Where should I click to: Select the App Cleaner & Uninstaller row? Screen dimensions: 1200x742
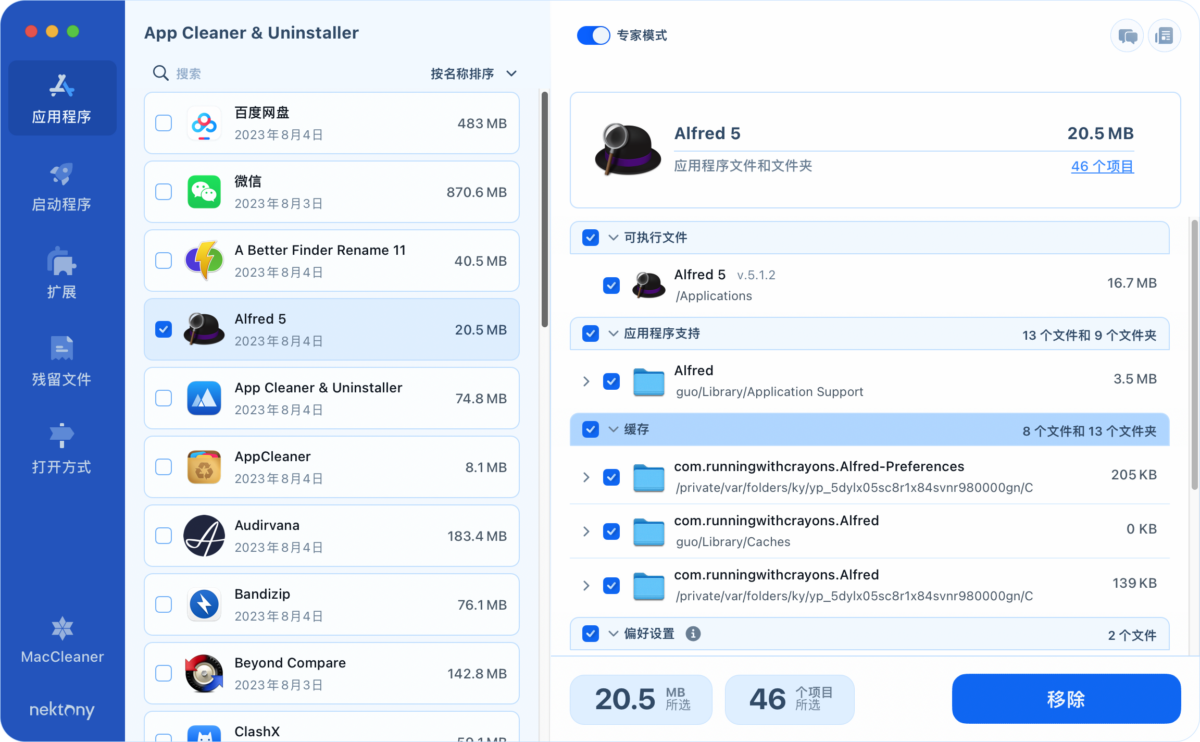pyautogui.click(x=332, y=398)
